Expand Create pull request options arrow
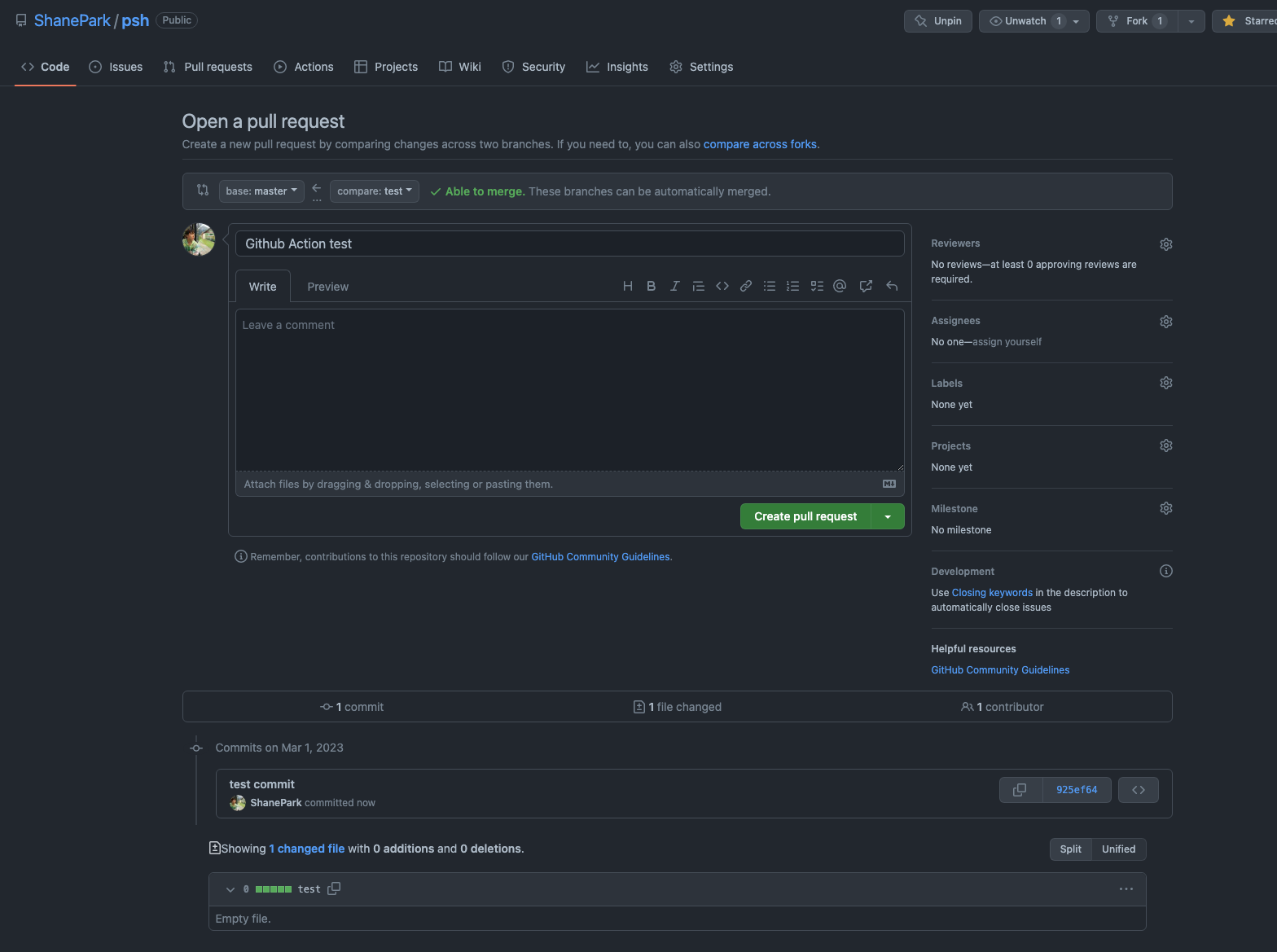Screen dimensions: 1277x952 (x=888, y=516)
